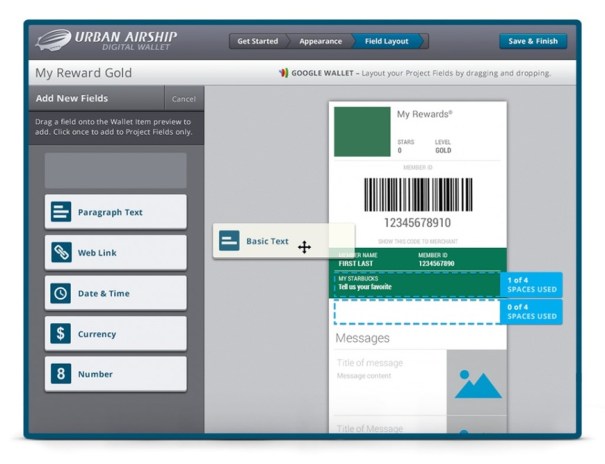Click the empty gray field slot in sidebar

click(x=114, y=171)
